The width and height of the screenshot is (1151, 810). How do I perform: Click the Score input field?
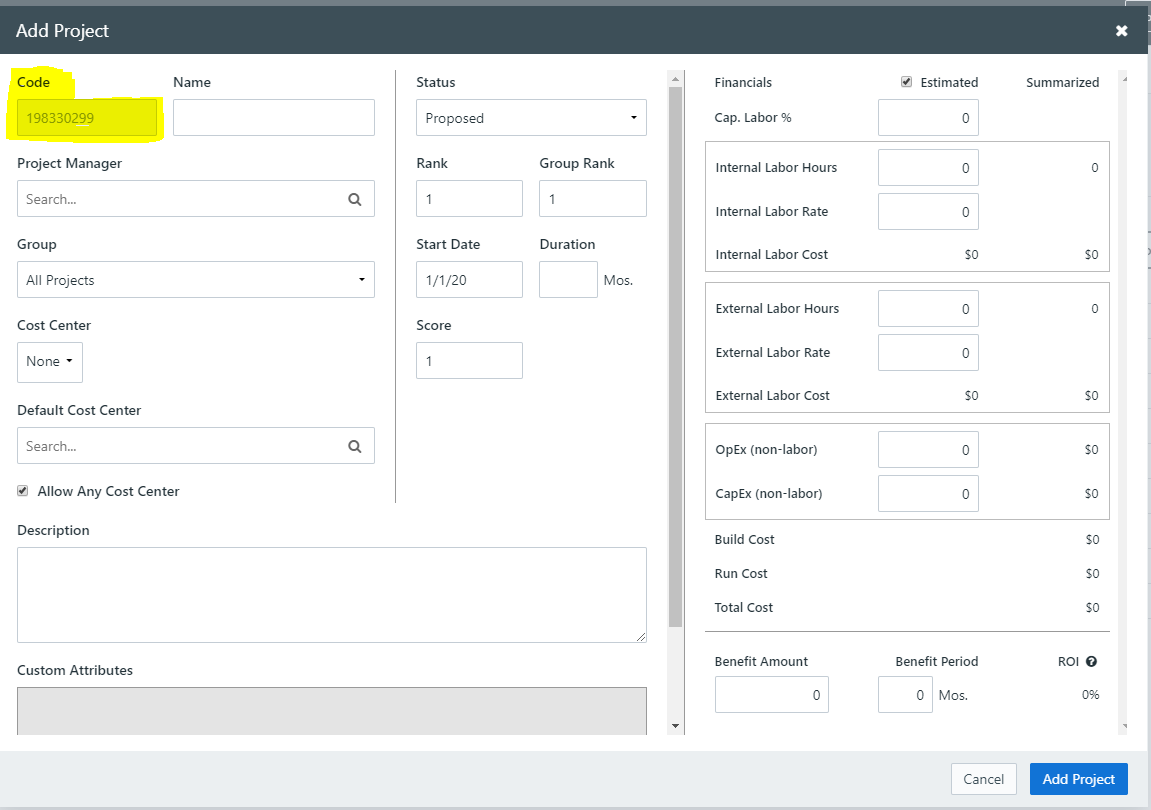(x=469, y=361)
